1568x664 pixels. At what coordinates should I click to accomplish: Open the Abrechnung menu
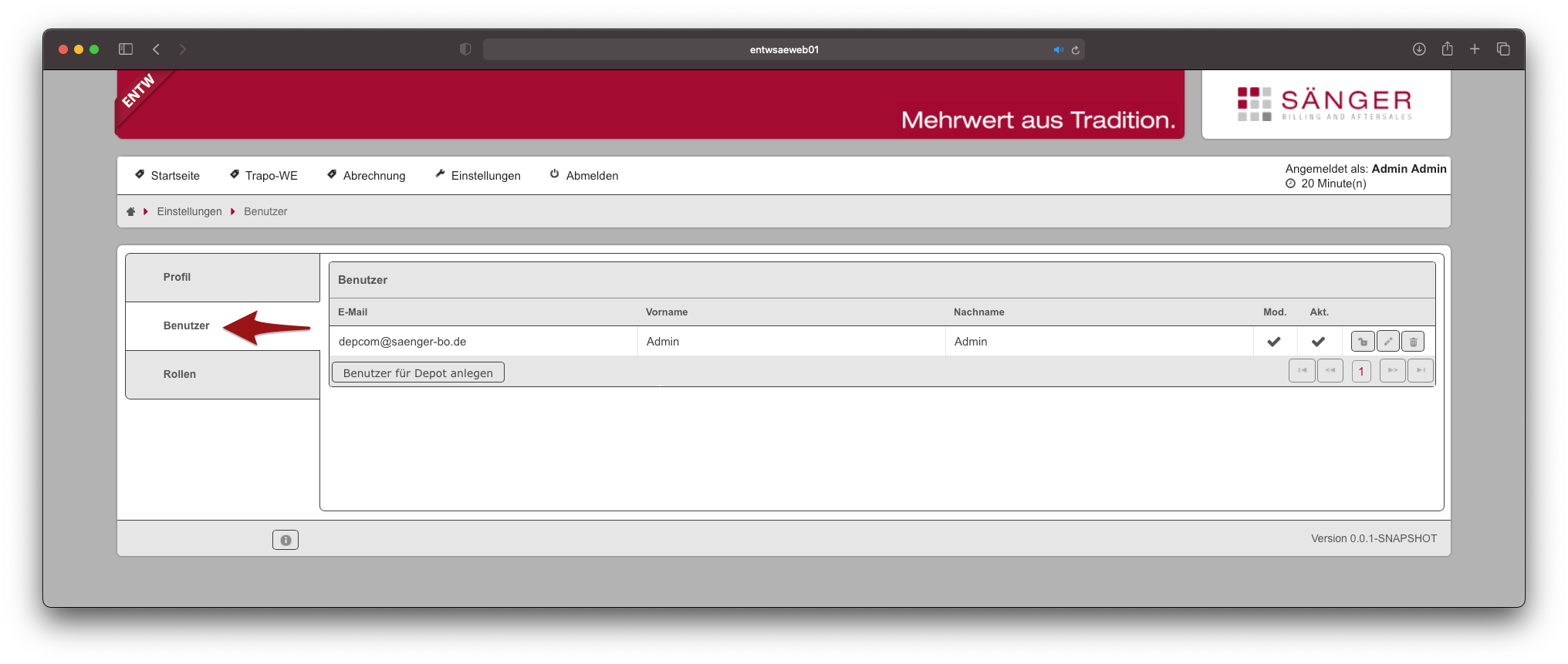pyautogui.click(x=366, y=176)
